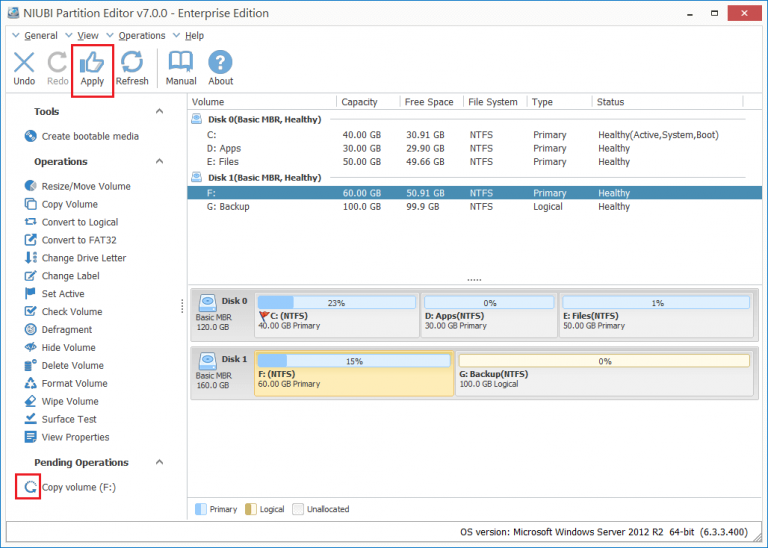Screen dimensions: 768x548
Task: Sort by the File System column header
Action: click(x=495, y=102)
